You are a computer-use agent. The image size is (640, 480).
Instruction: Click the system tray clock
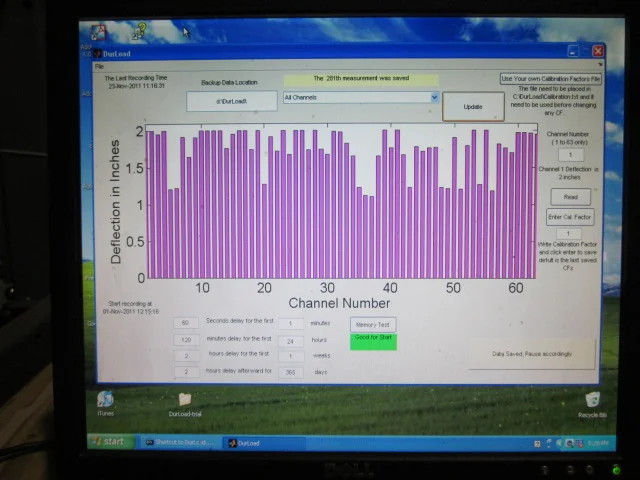[x=598, y=443]
